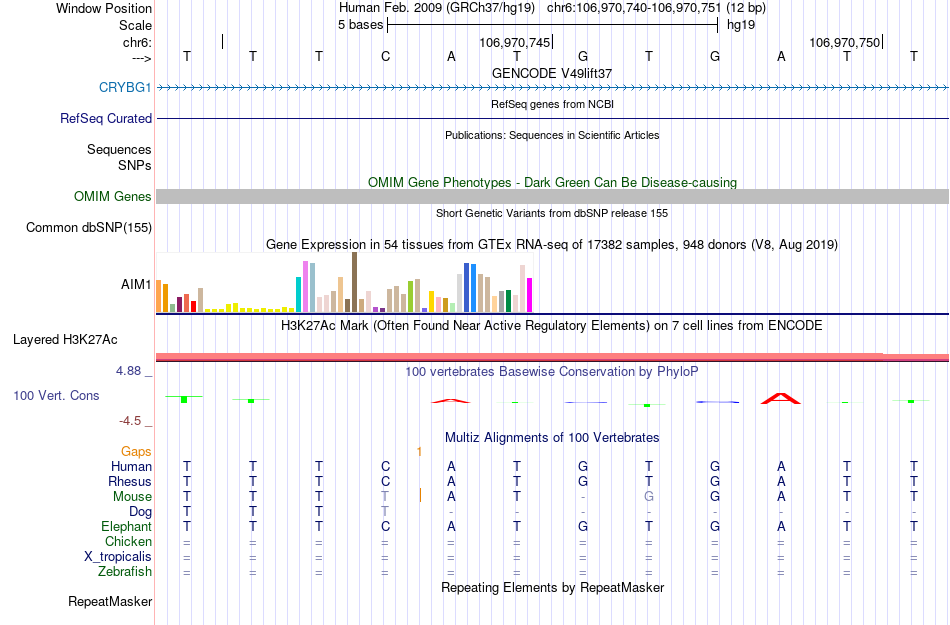Click the pink H3K27Ac signal bar

point(552,357)
